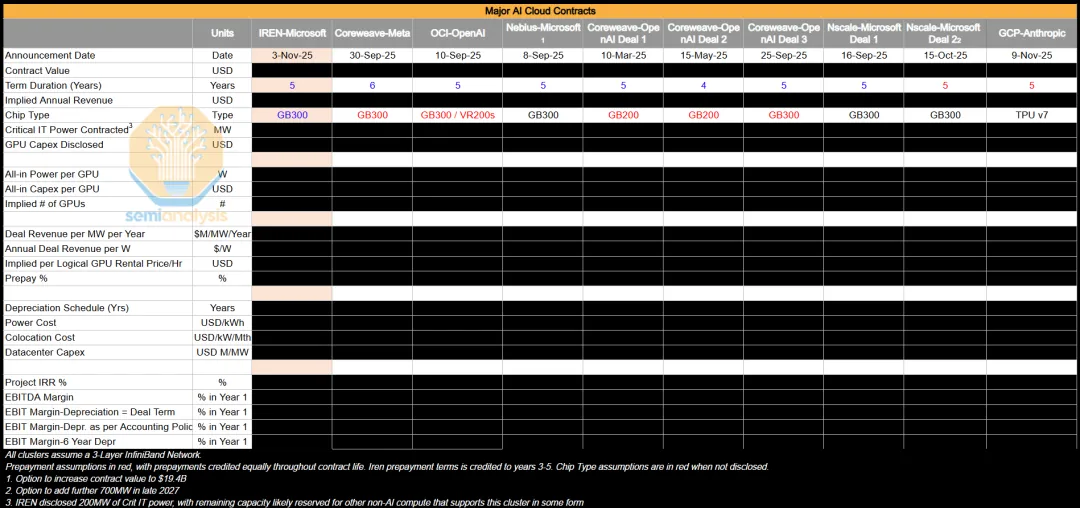Click the '30-Sep-25' date cell
Screen dimensions: 1080x508
(373, 56)
